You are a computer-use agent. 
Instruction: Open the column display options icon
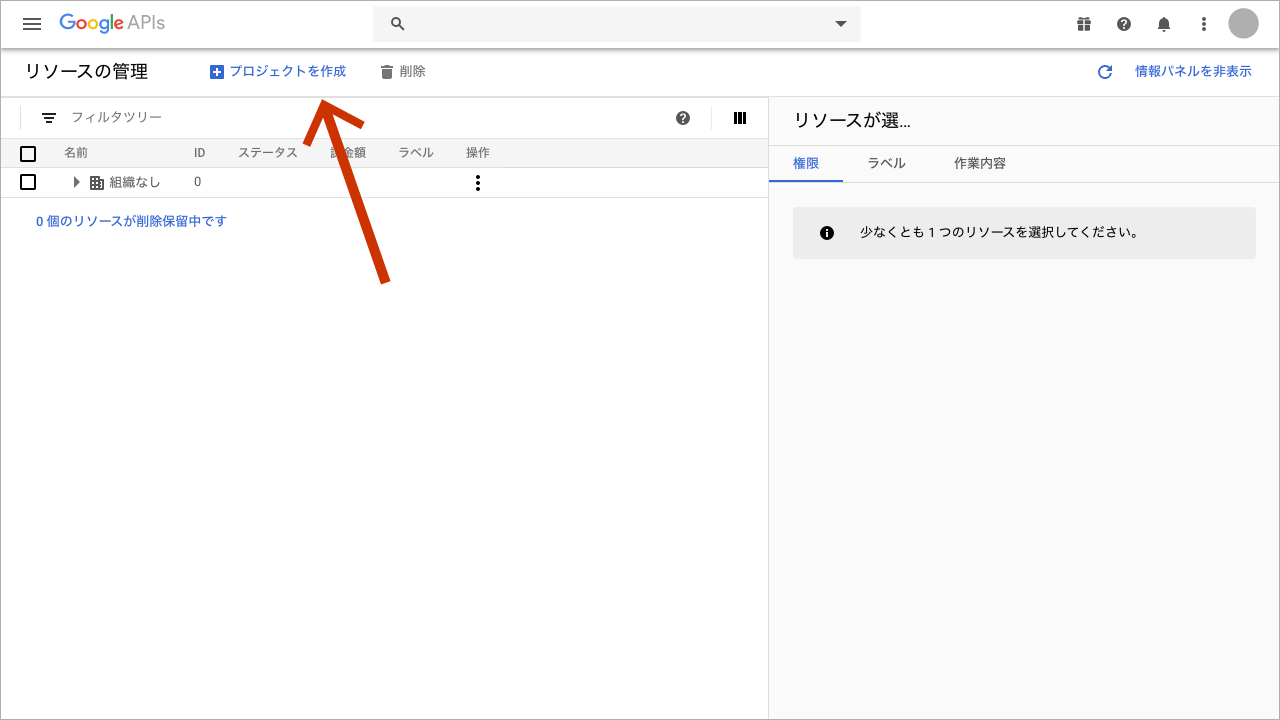click(x=739, y=117)
